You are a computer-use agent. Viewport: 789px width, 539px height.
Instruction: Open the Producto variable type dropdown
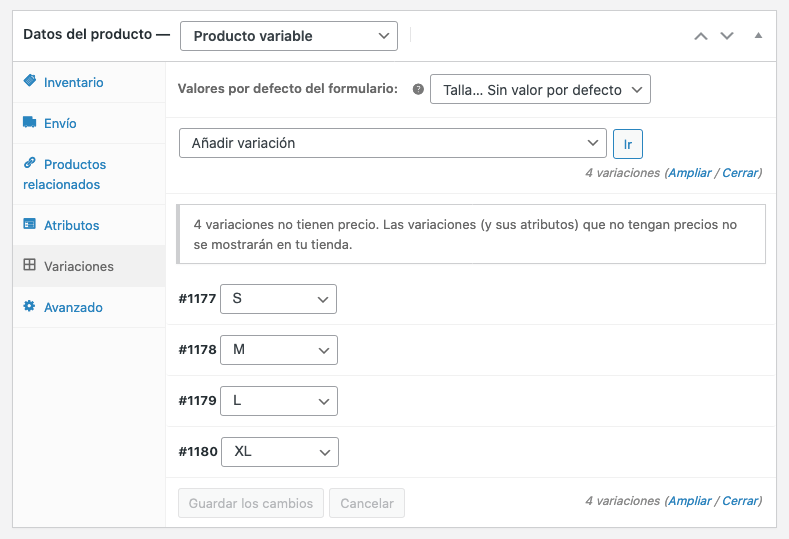point(289,36)
